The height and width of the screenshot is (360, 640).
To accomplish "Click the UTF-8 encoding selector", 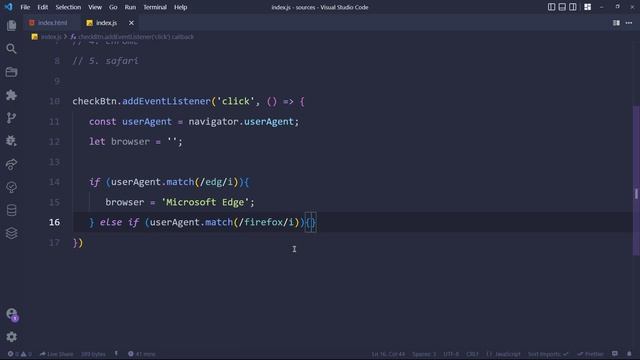I will pos(451,354).
